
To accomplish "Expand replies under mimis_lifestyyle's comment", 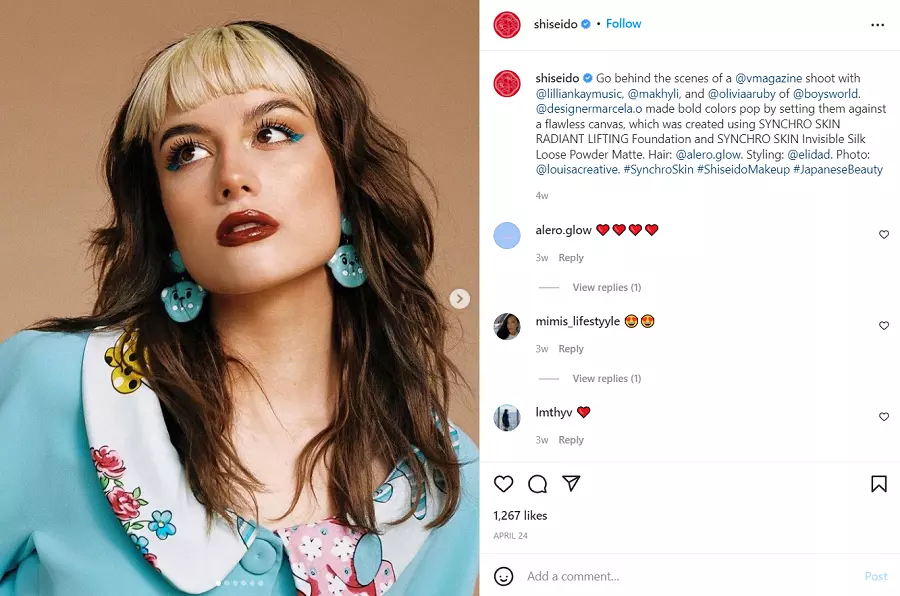I will click(606, 379).
